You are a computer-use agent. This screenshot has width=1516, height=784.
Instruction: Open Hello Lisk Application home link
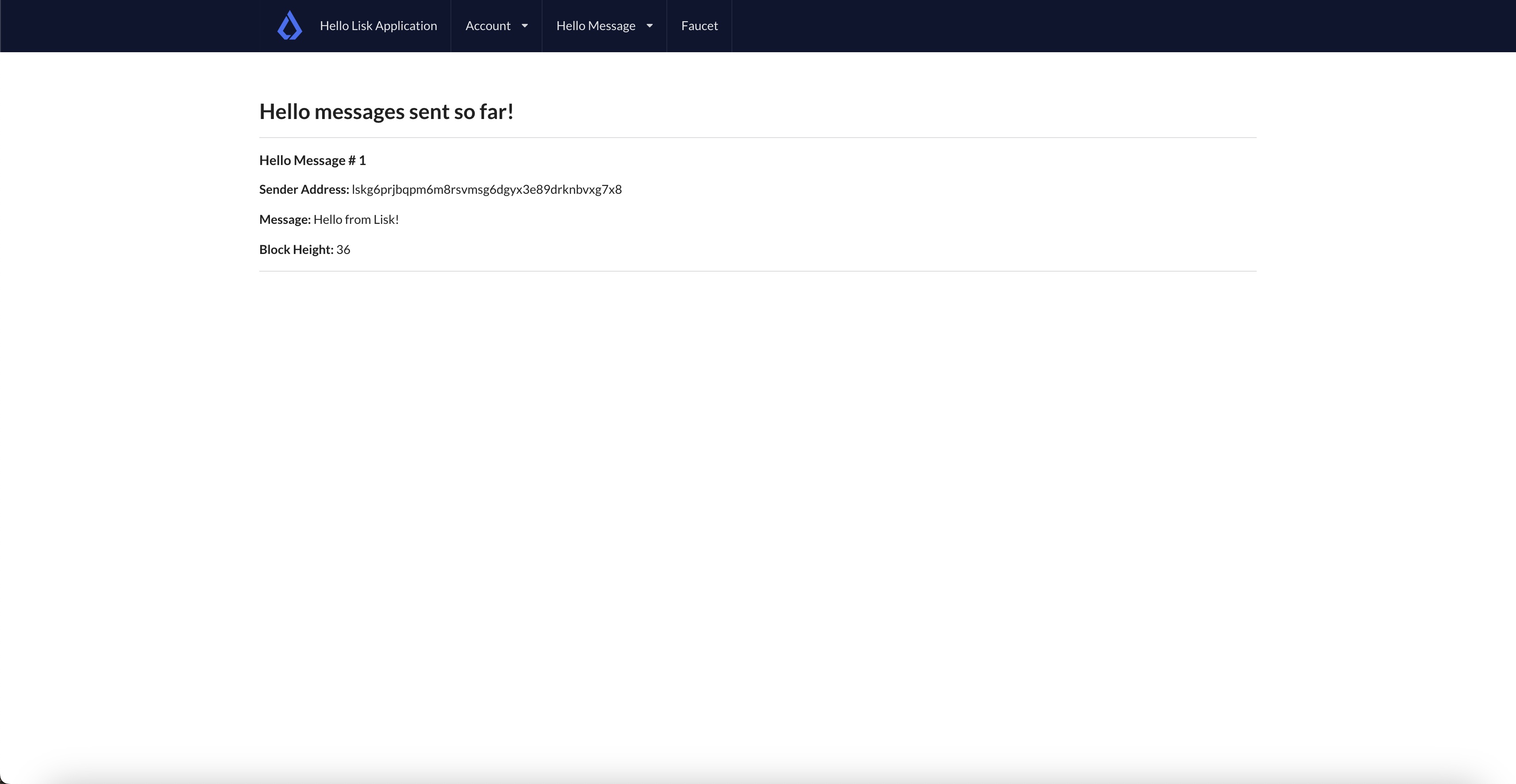[x=378, y=25]
